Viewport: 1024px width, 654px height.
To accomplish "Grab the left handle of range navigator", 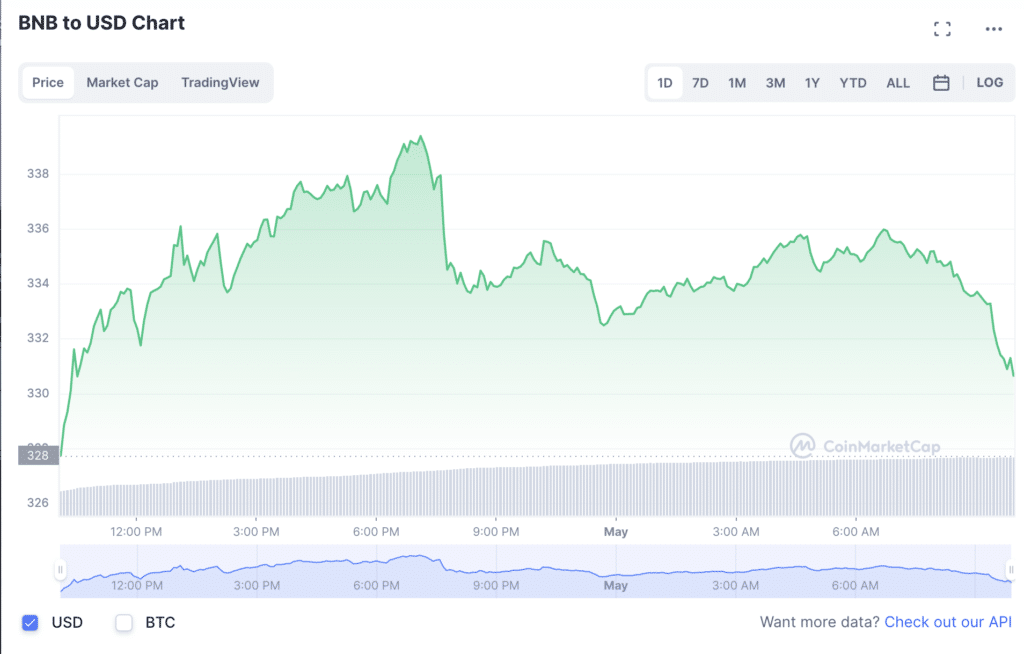I will [x=60, y=570].
